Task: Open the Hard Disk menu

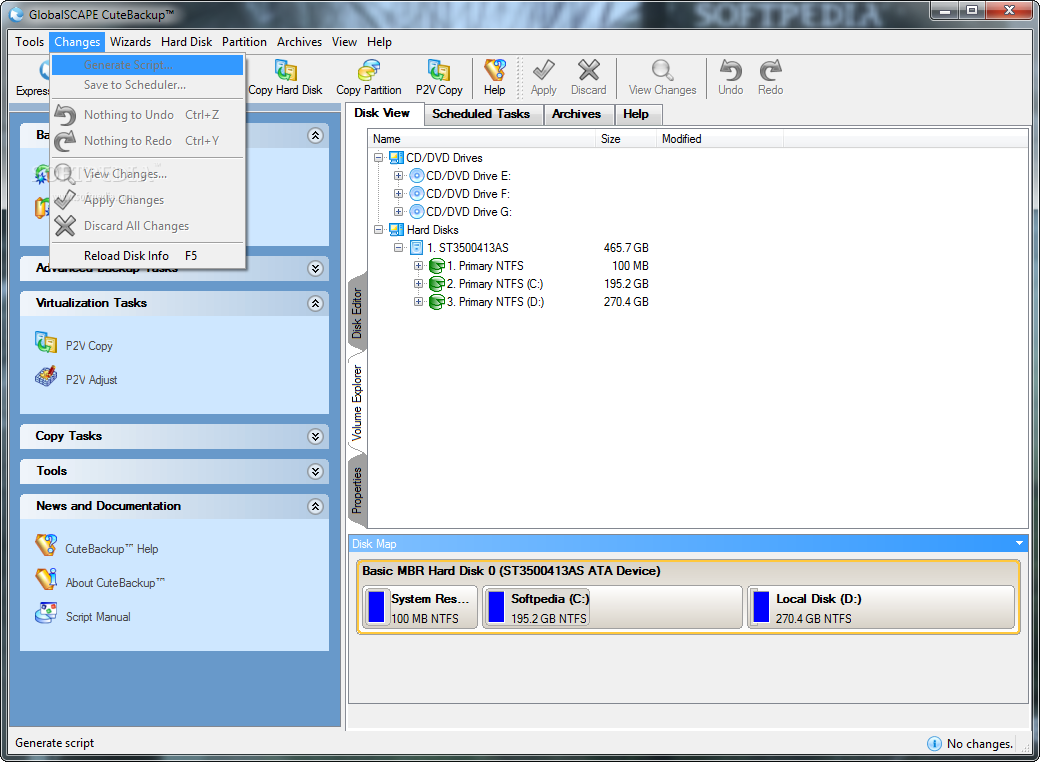Action: click(x=186, y=42)
